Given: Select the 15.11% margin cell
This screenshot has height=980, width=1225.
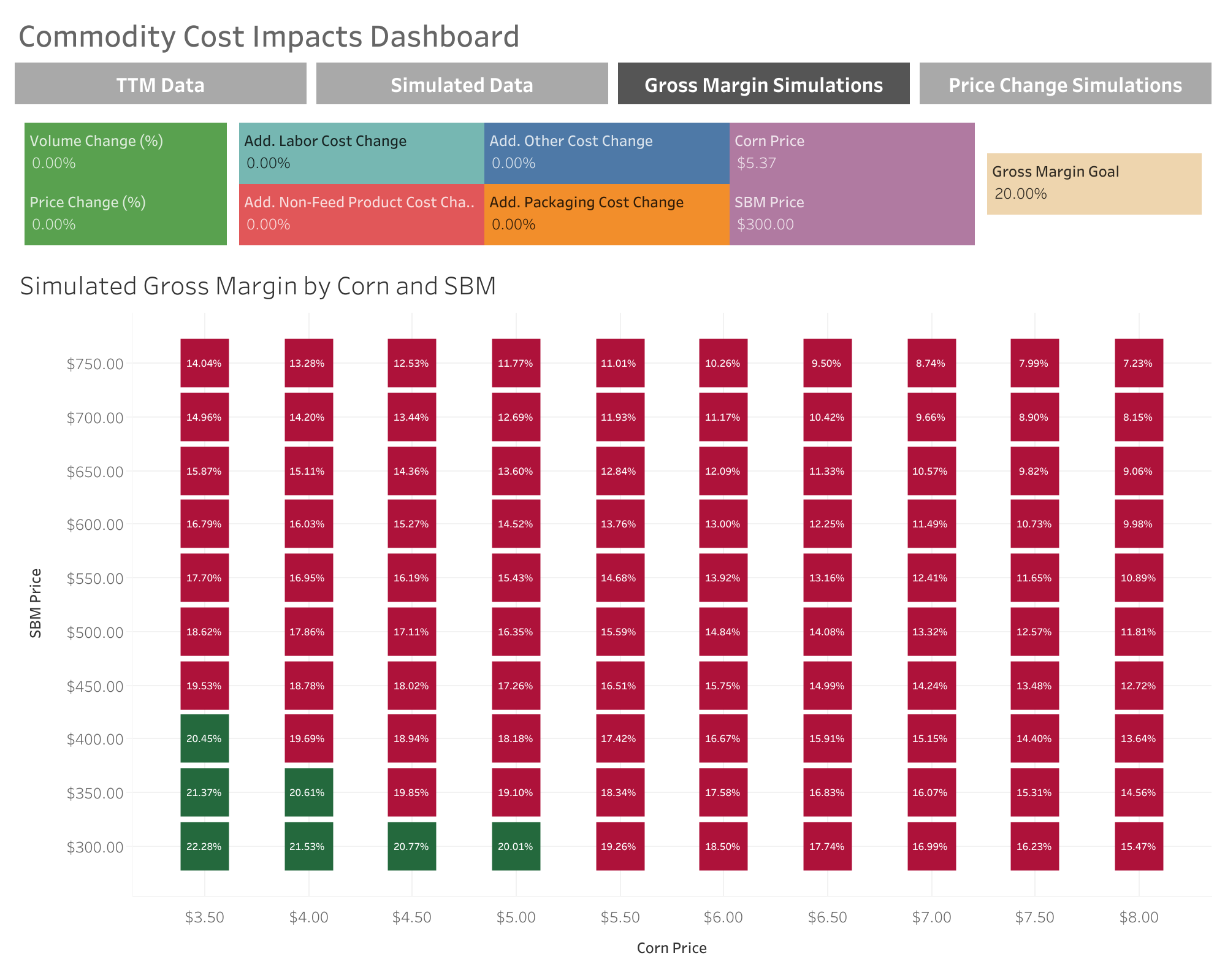Looking at the screenshot, I should tap(309, 471).
